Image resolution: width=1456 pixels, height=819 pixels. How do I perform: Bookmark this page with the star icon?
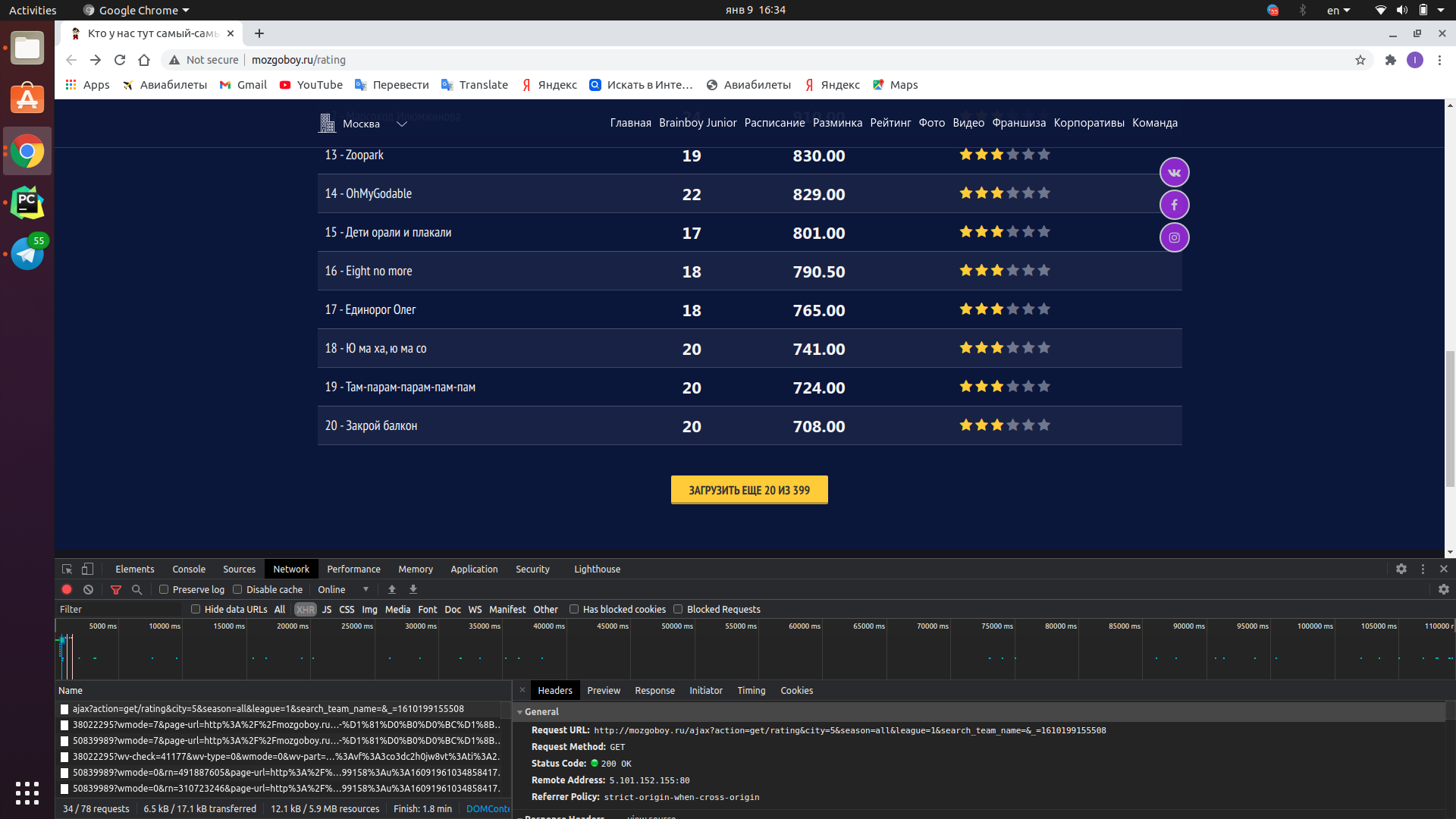(x=1360, y=60)
